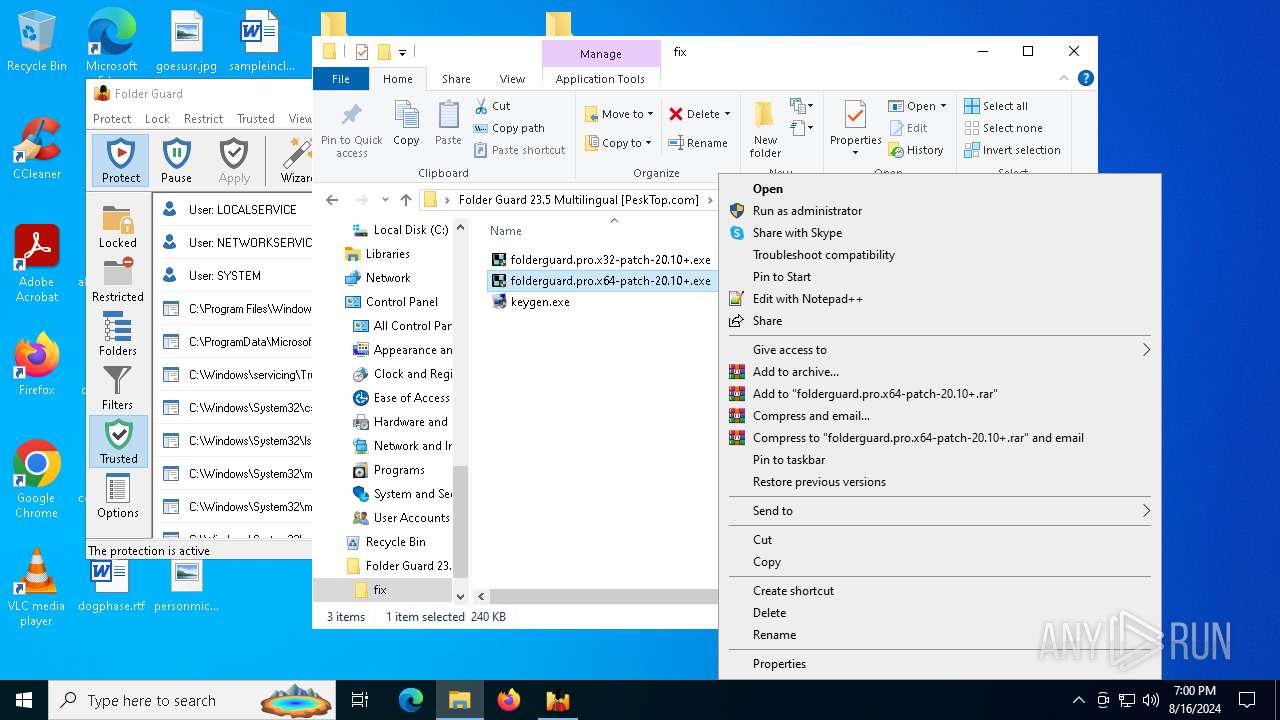Click the Up arrow navigation button
The image size is (1280, 720).
pyautogui.click(x=405, y=200)
